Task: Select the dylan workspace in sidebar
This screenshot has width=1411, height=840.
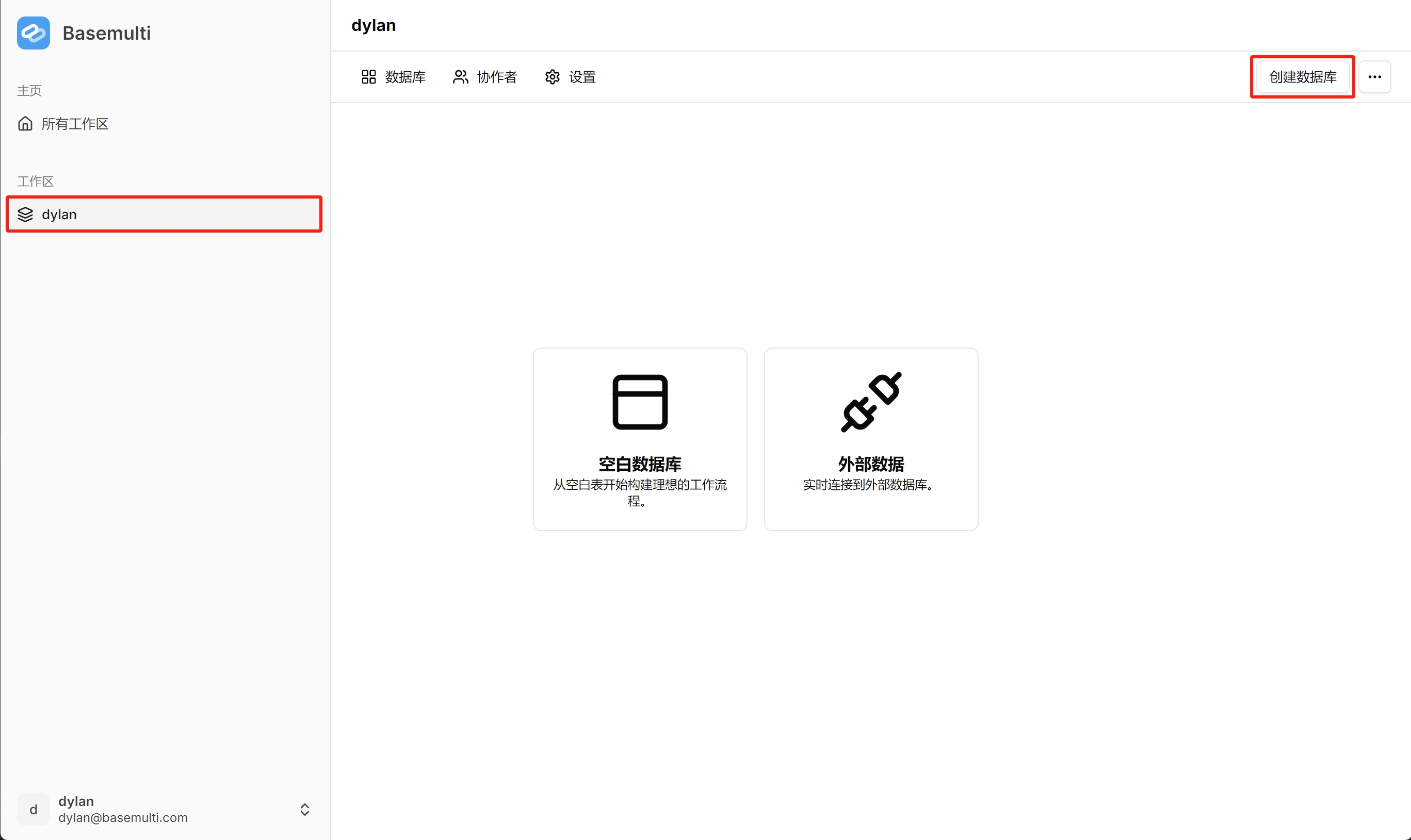Action: point(164,215)
